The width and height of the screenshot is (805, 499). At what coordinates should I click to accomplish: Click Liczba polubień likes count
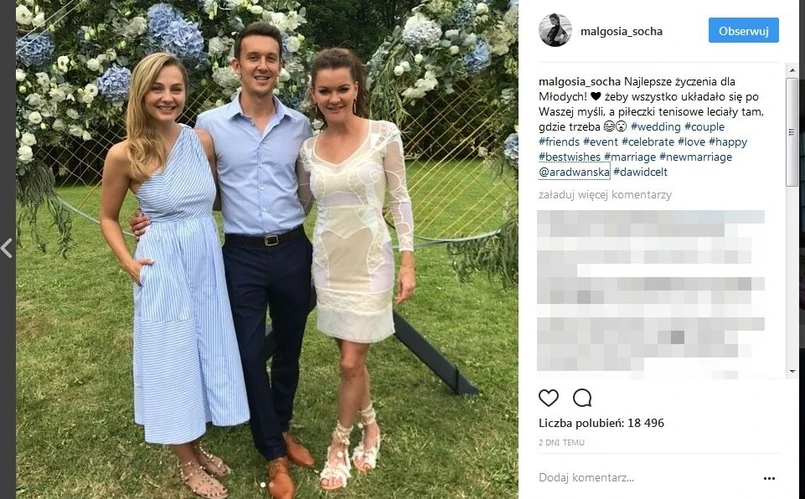[601, 423]
